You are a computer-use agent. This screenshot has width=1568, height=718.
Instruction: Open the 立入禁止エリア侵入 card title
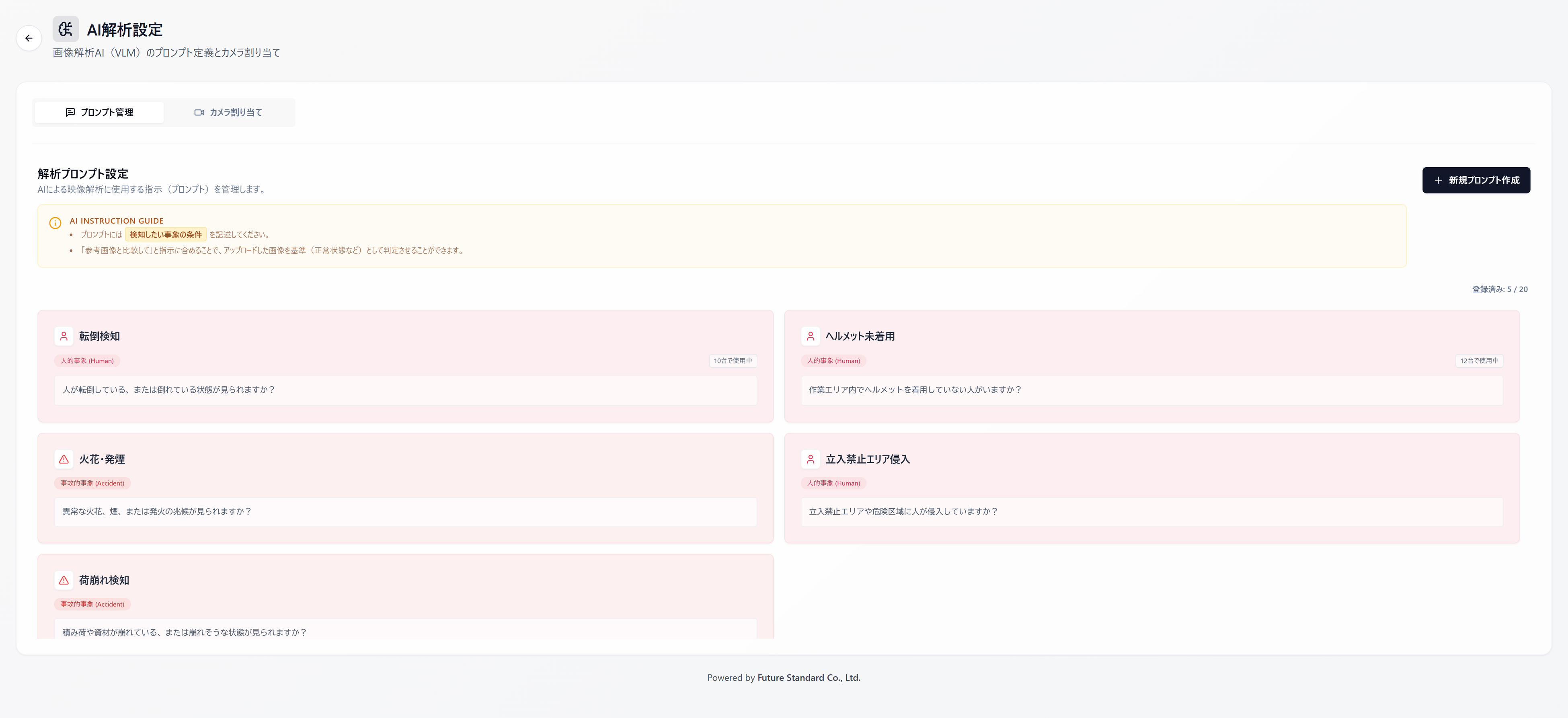point(867,459)
